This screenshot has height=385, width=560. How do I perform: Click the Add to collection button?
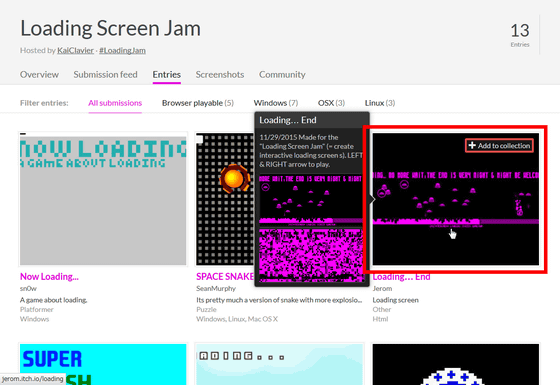click(x=499, y=146)
